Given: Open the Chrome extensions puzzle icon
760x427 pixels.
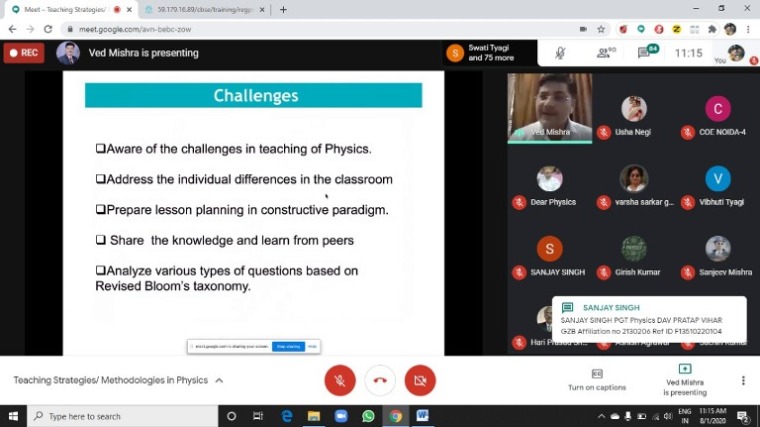Looking at the screenshot, I should click(x=711, y=29).
